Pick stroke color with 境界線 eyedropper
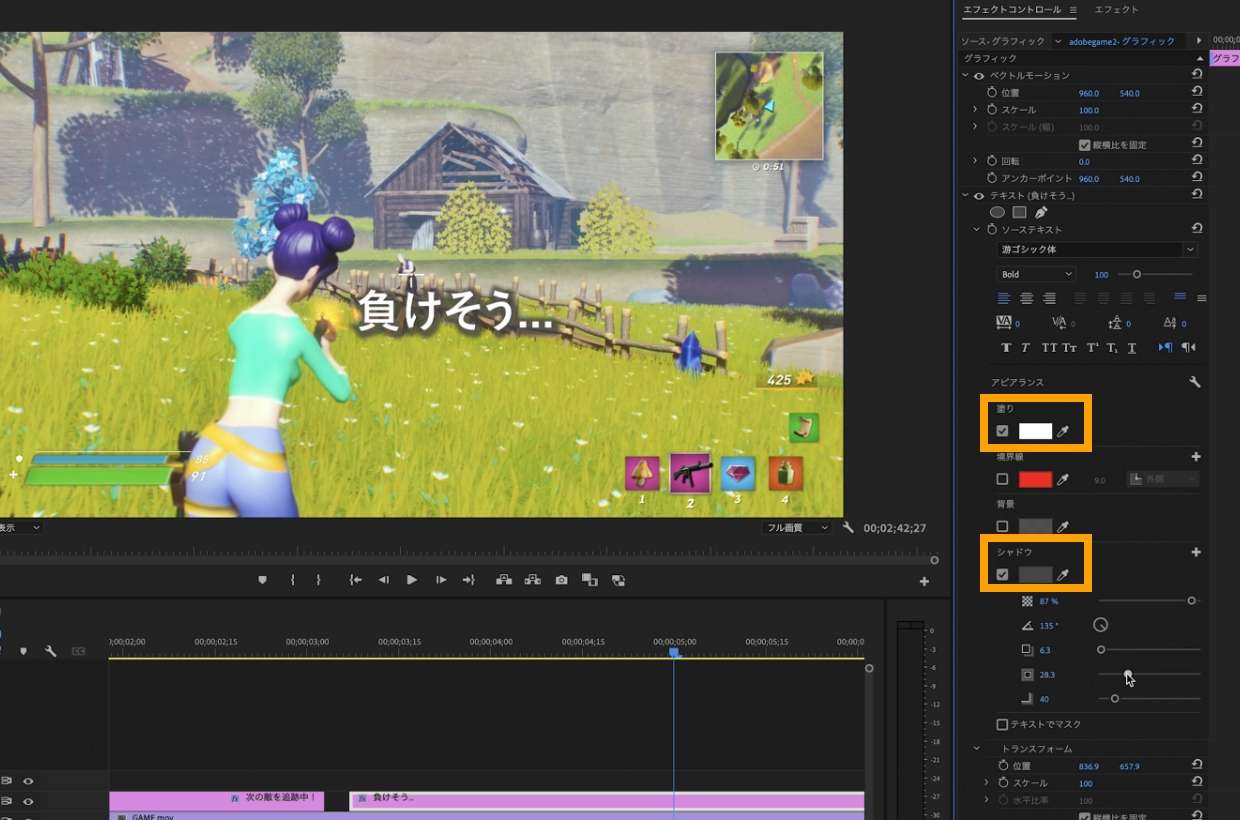This screenshot has height=820, width=1240. (1064, 480)
